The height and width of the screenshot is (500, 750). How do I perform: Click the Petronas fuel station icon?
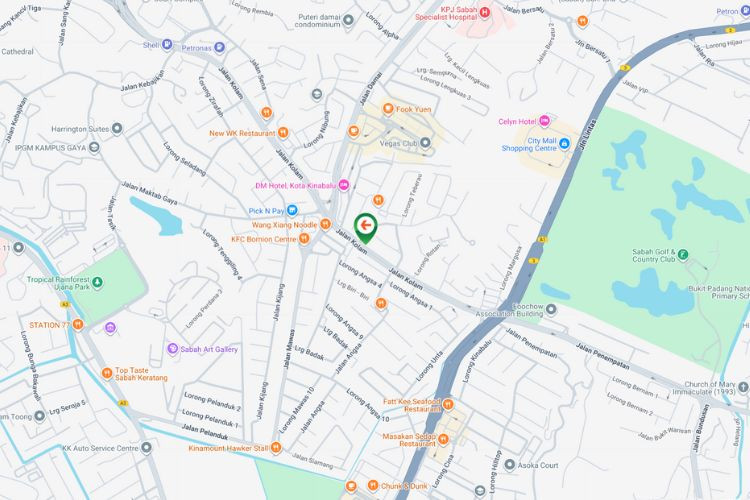tap(219, 47)
